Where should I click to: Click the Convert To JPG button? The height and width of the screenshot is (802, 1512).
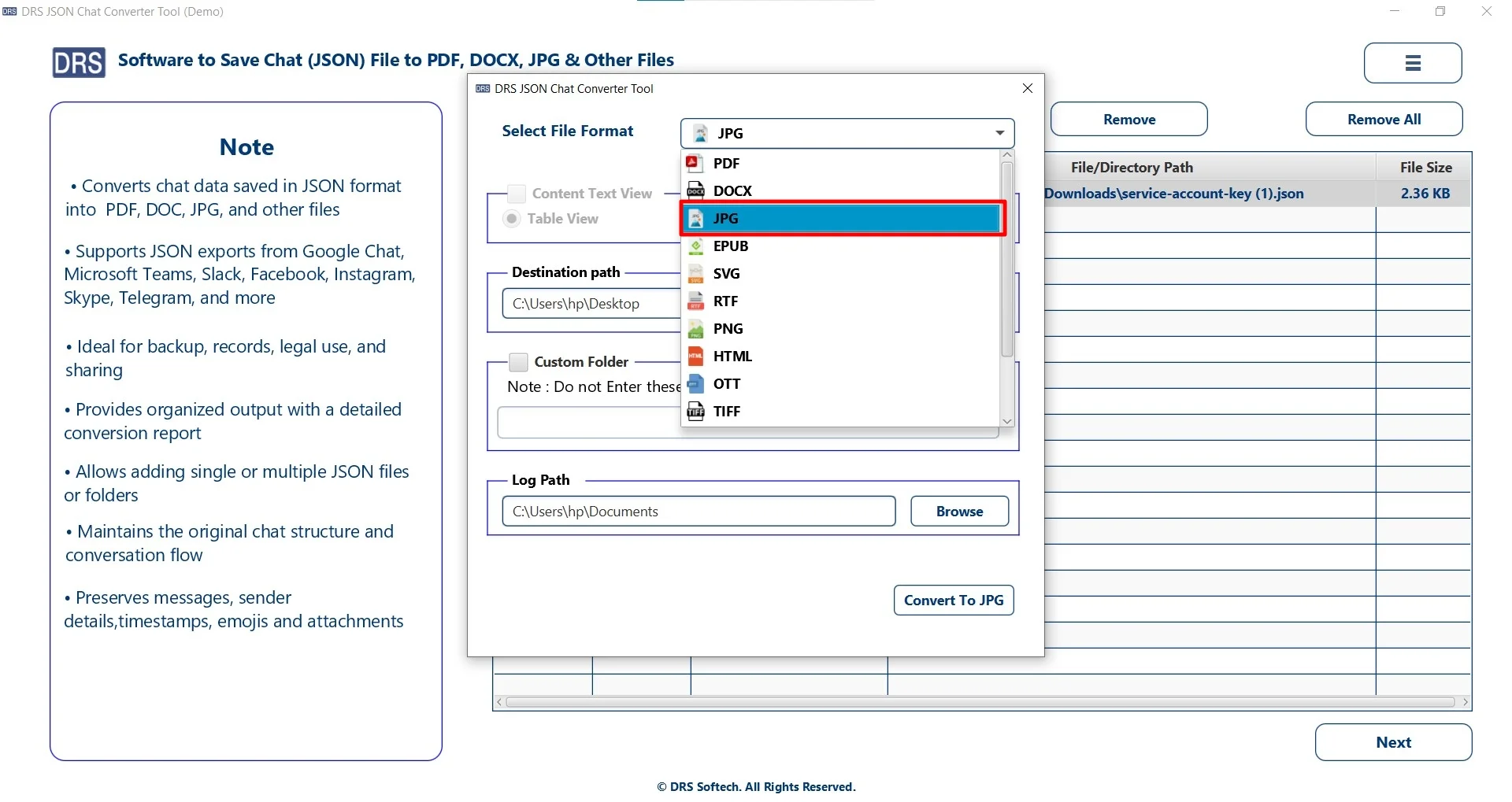[x=954, y=601]
